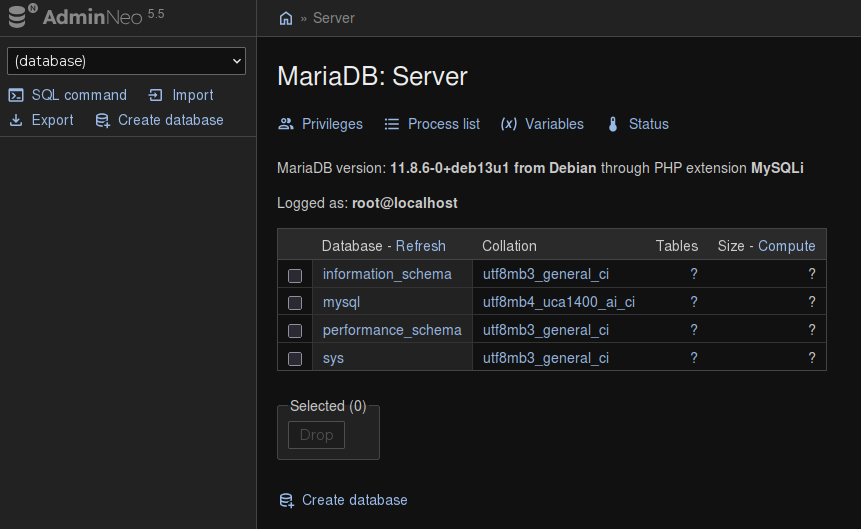This screenshot has width=861, height=529.
Task: Open the performance_schema database
Action: tap(392, 330)
